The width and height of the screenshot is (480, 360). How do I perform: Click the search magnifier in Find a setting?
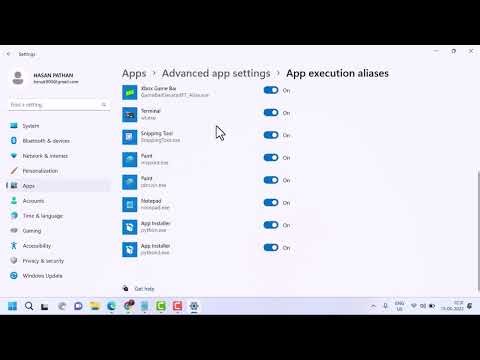(104, 105)
